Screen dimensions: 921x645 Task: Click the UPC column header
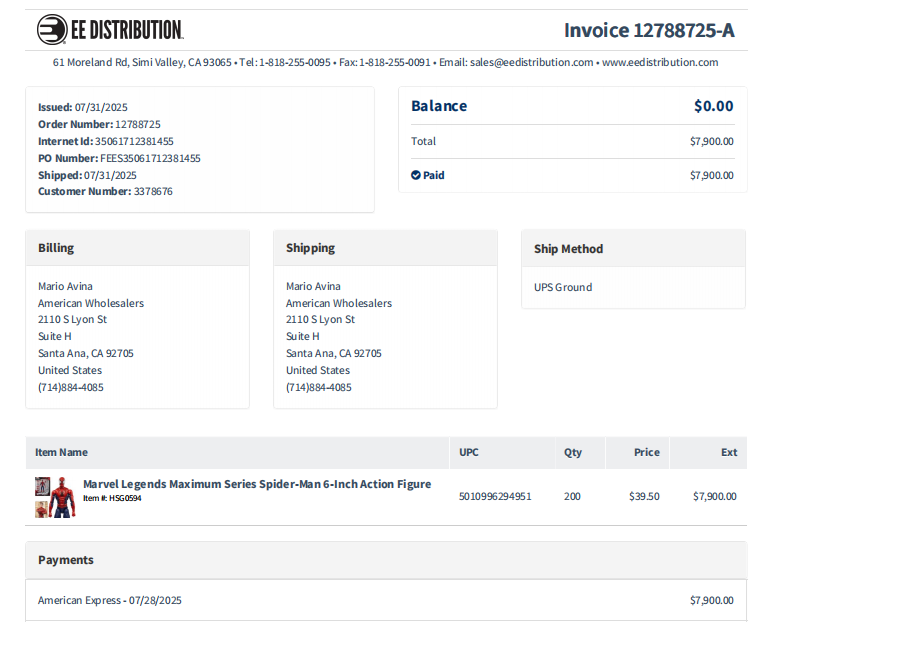(469, 452)
